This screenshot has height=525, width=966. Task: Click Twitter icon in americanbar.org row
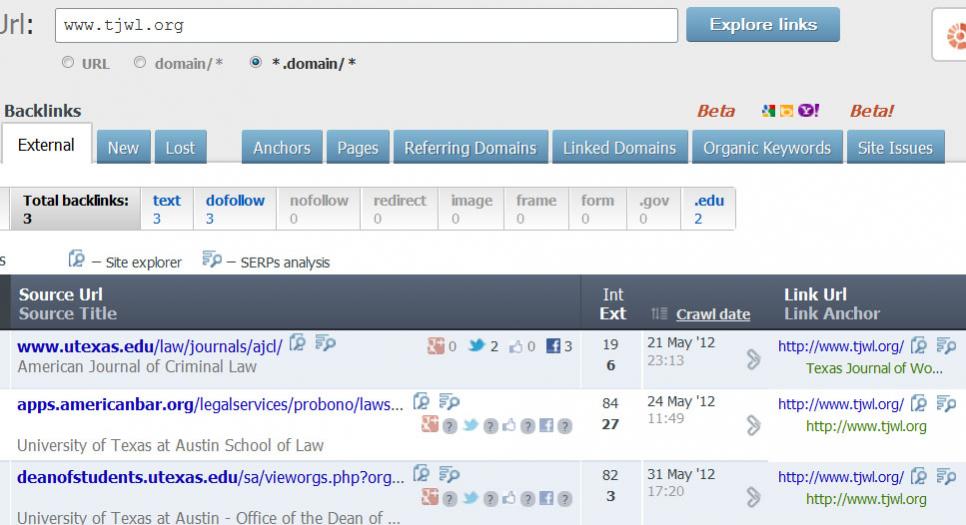tap(471, 425)
